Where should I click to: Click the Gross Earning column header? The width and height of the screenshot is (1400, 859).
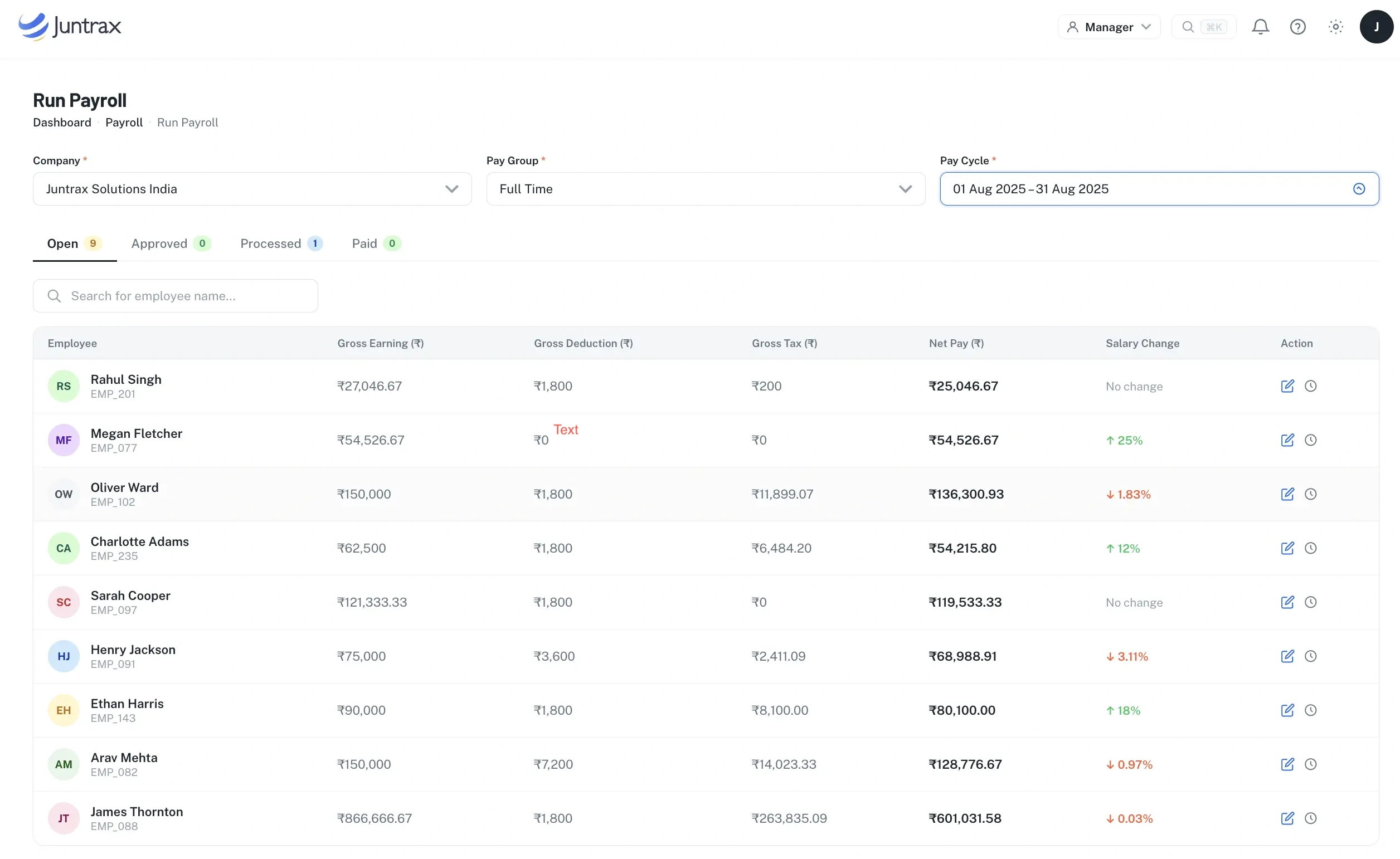tap(380, 344)
